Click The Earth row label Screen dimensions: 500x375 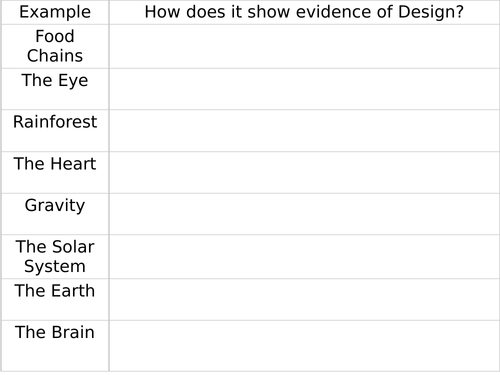coord(55,291)
